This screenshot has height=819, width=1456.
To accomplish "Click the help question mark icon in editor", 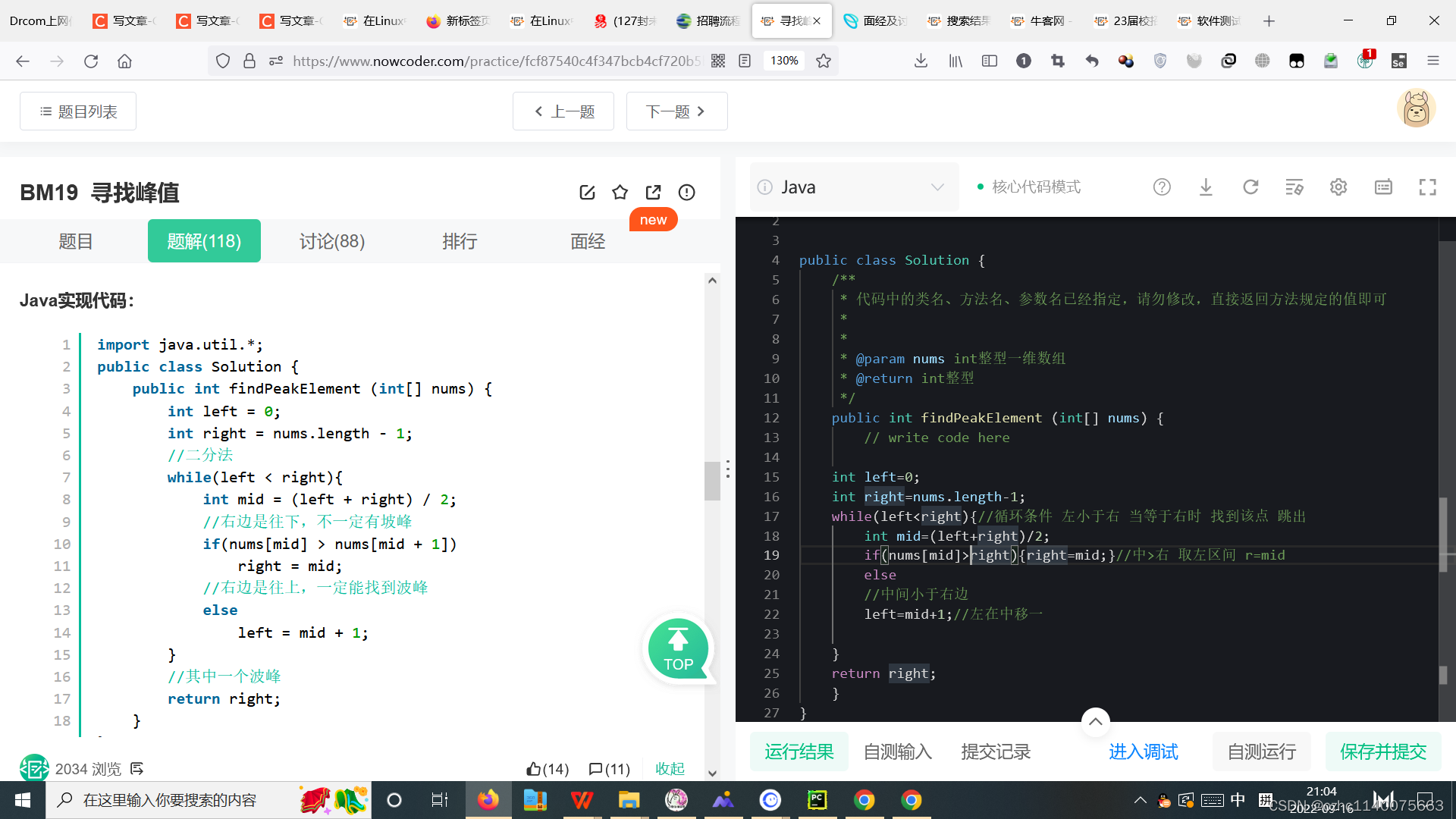I will [1162, 187].
